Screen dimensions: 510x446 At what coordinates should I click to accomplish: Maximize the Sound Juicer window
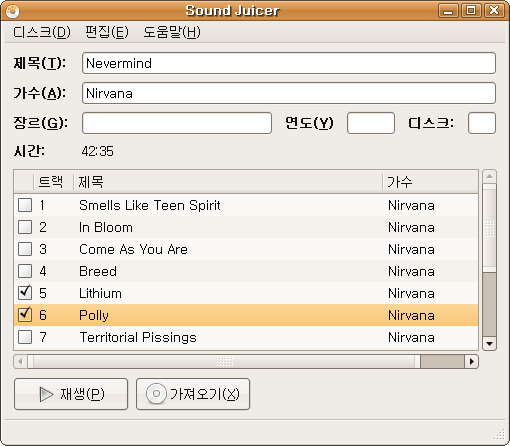coord(471,11)
